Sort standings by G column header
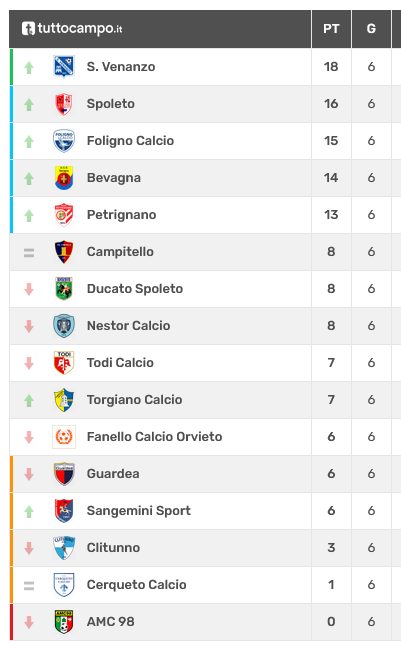This screenshot has width=401, height=650. coord(371,29)
